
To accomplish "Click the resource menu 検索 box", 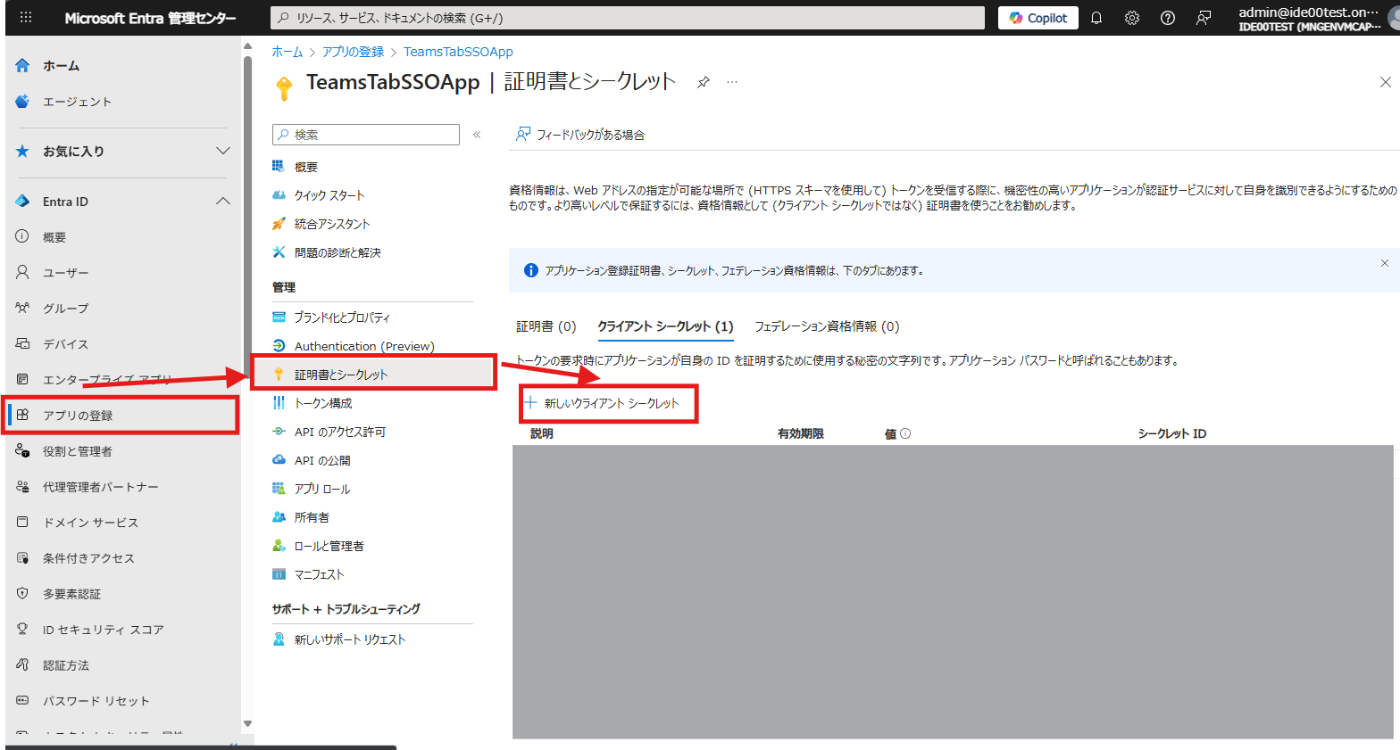I will [366, 134].
